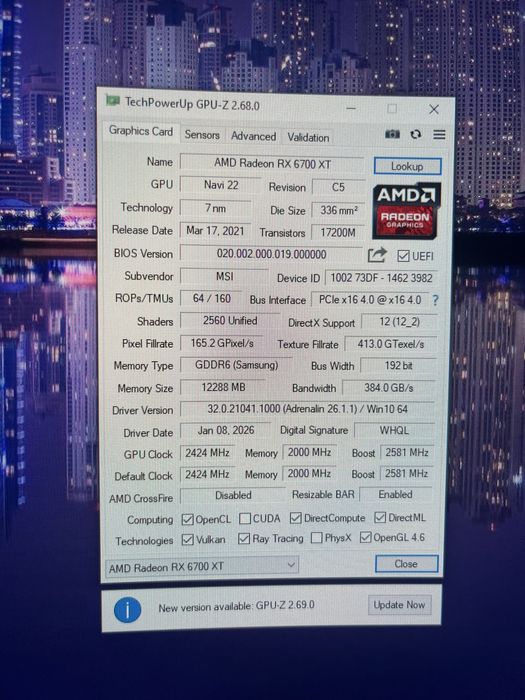This screenshot has width=525, height=700.
Task: Click the Die Size field 336 mm²
Action: [x=338, y=210]
